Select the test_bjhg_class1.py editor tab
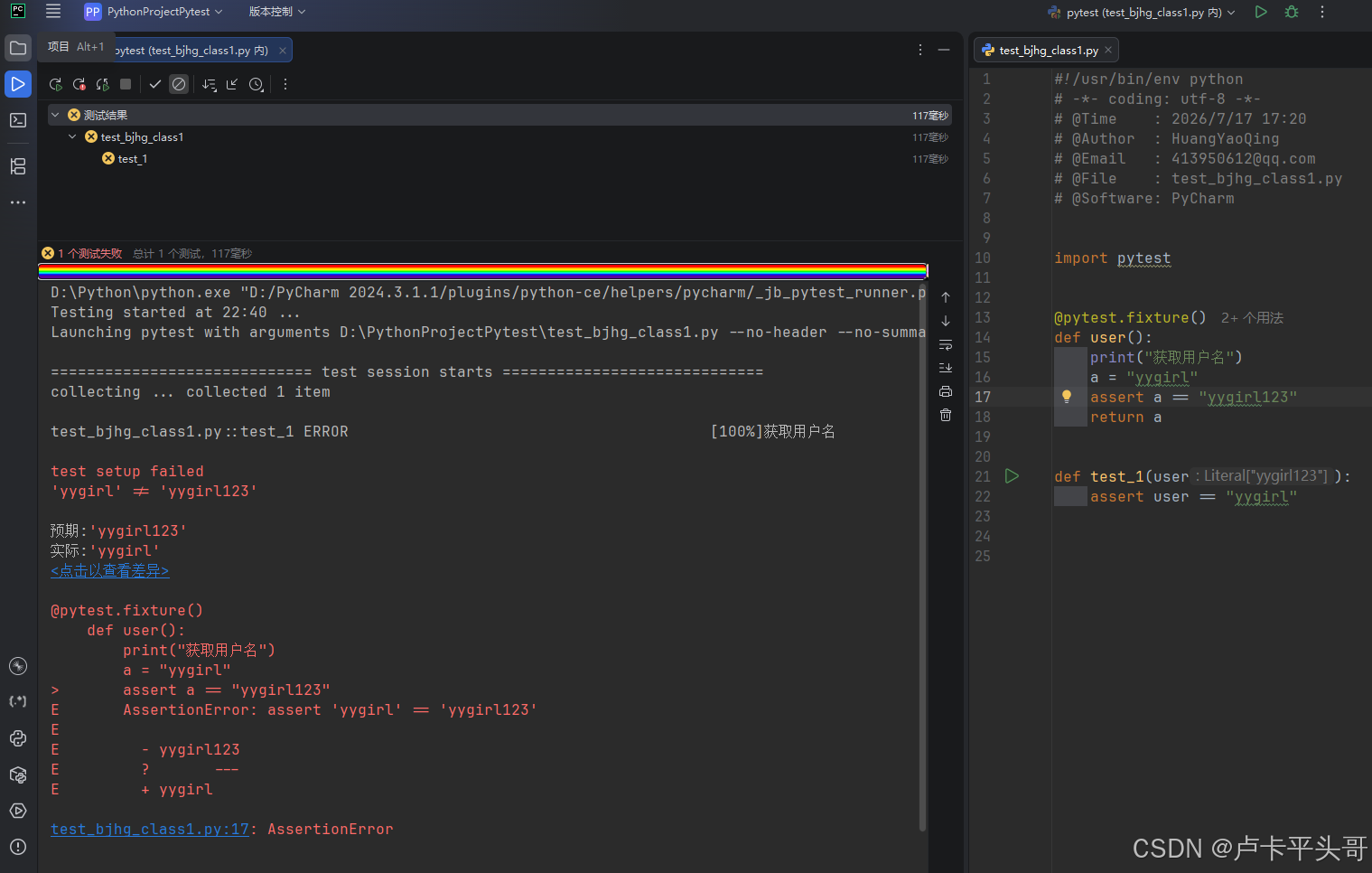Viewport: 1372px width, 873px height. (x=1048, y=51)
